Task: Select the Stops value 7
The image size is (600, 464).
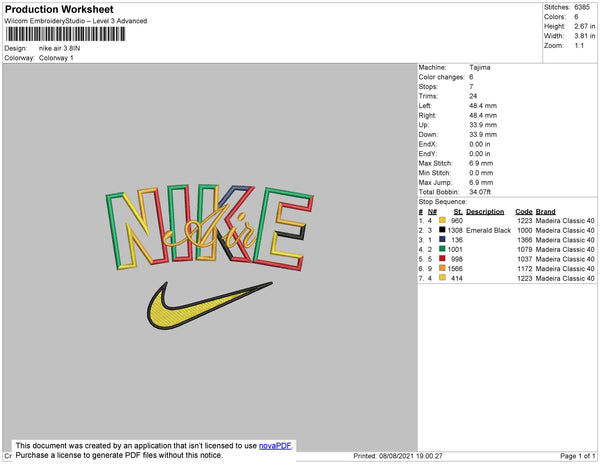Action: 471,86
